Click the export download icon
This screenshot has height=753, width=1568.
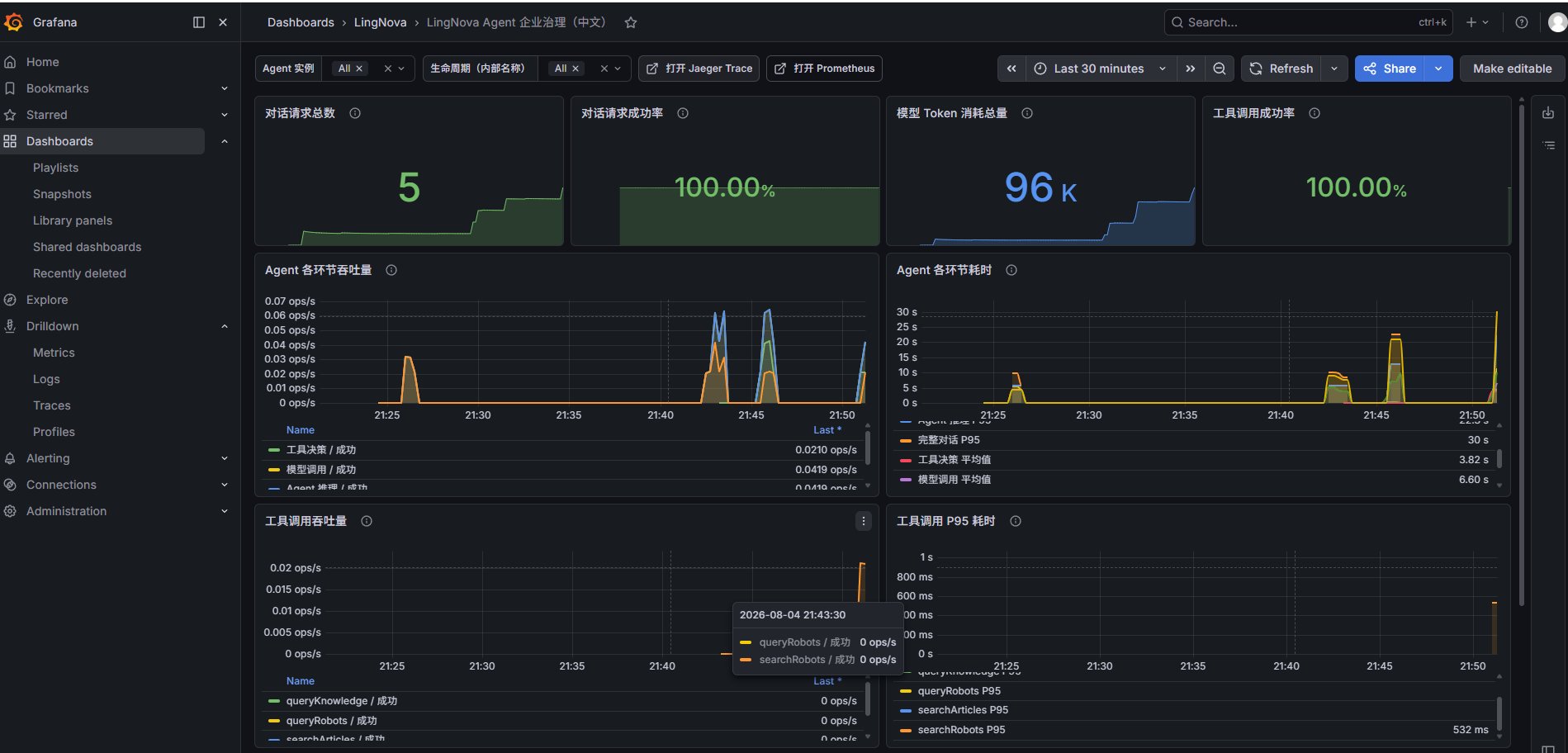click(x=1548, y=113)
